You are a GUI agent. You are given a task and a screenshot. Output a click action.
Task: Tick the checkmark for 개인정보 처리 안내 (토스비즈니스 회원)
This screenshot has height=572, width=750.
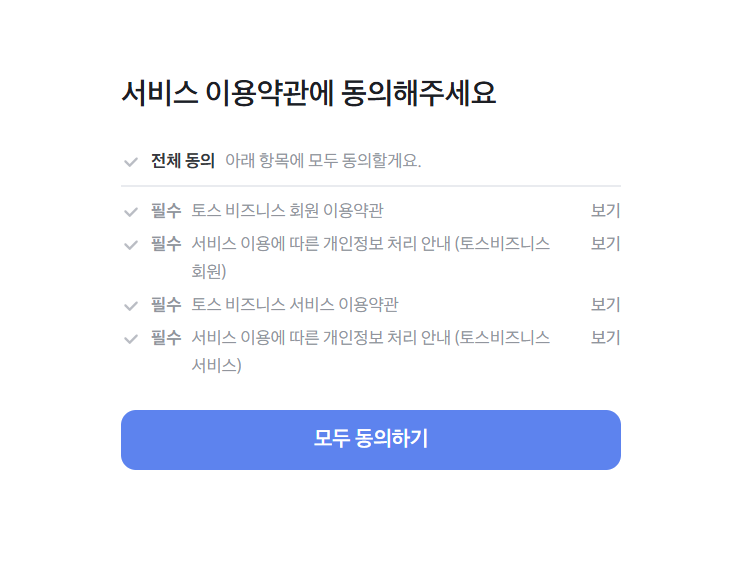(131, 245)
